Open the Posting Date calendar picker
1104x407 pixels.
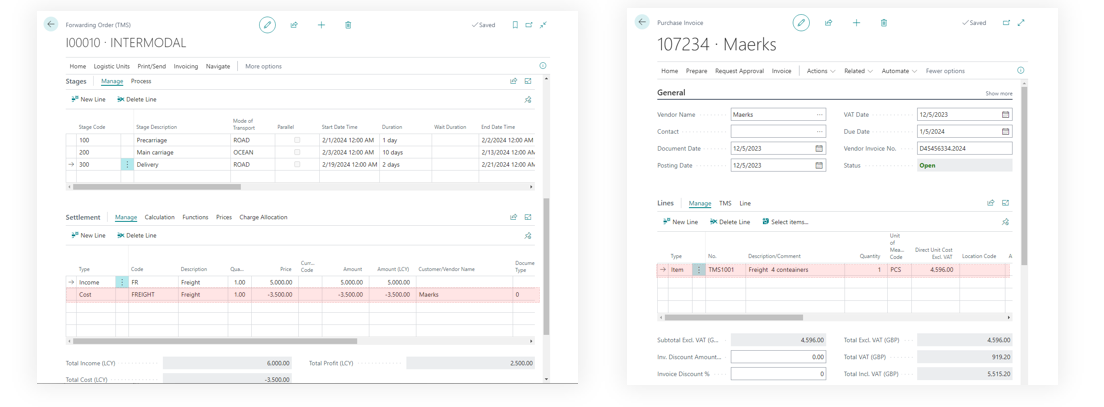pos(819,166)
